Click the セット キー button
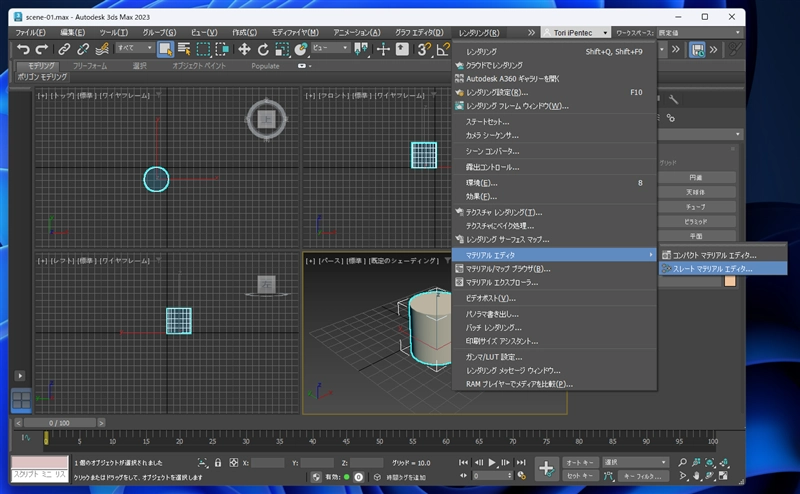 click(x=580, y=476)
